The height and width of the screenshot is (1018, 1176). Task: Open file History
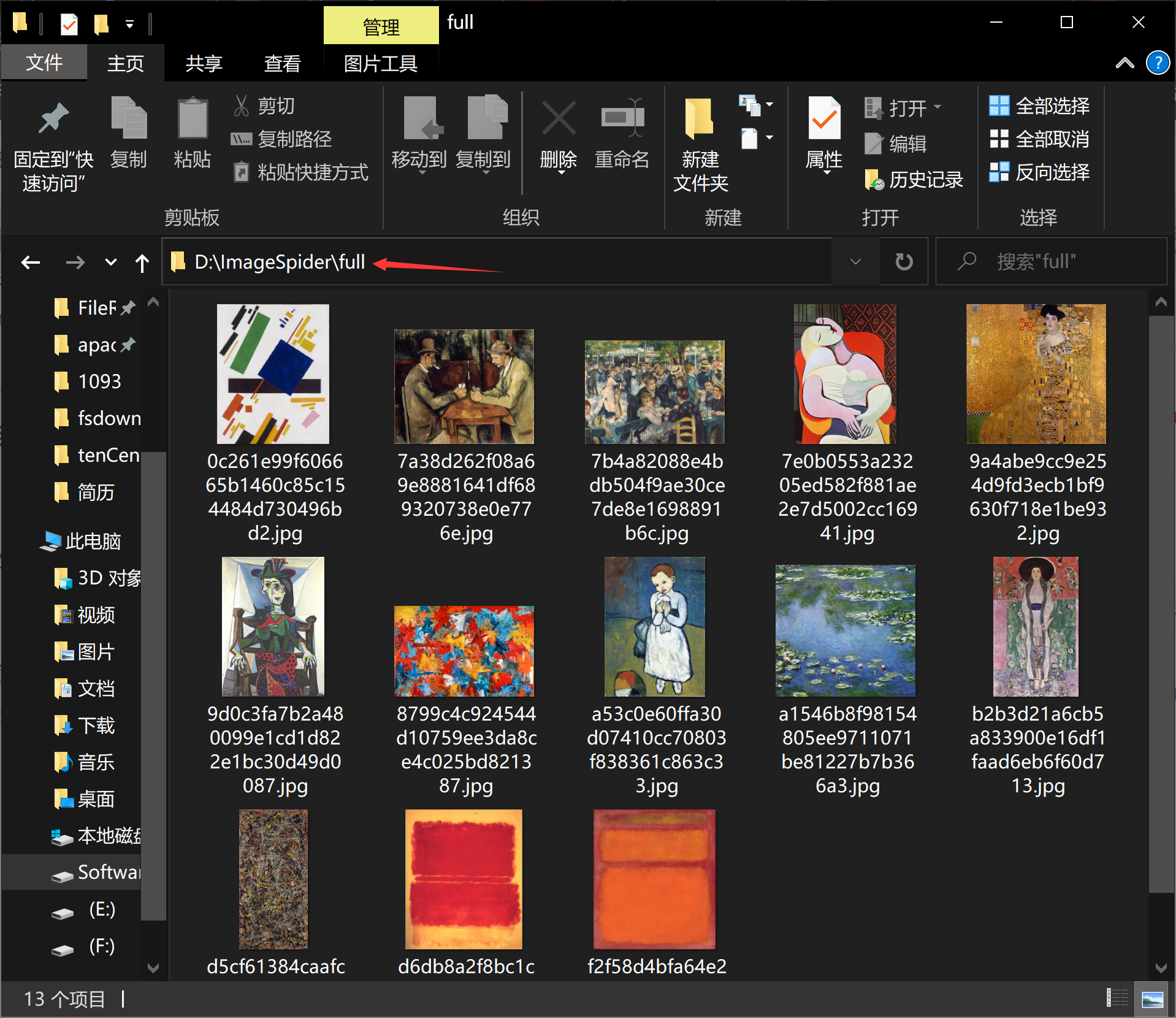pos(914,179)
